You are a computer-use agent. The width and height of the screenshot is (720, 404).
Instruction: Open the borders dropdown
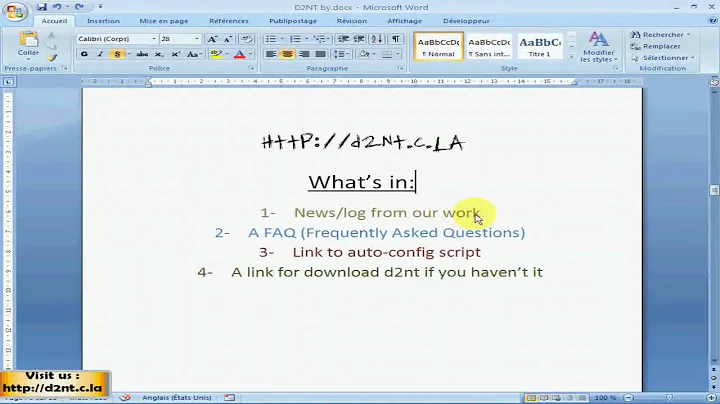coord(398,54)
